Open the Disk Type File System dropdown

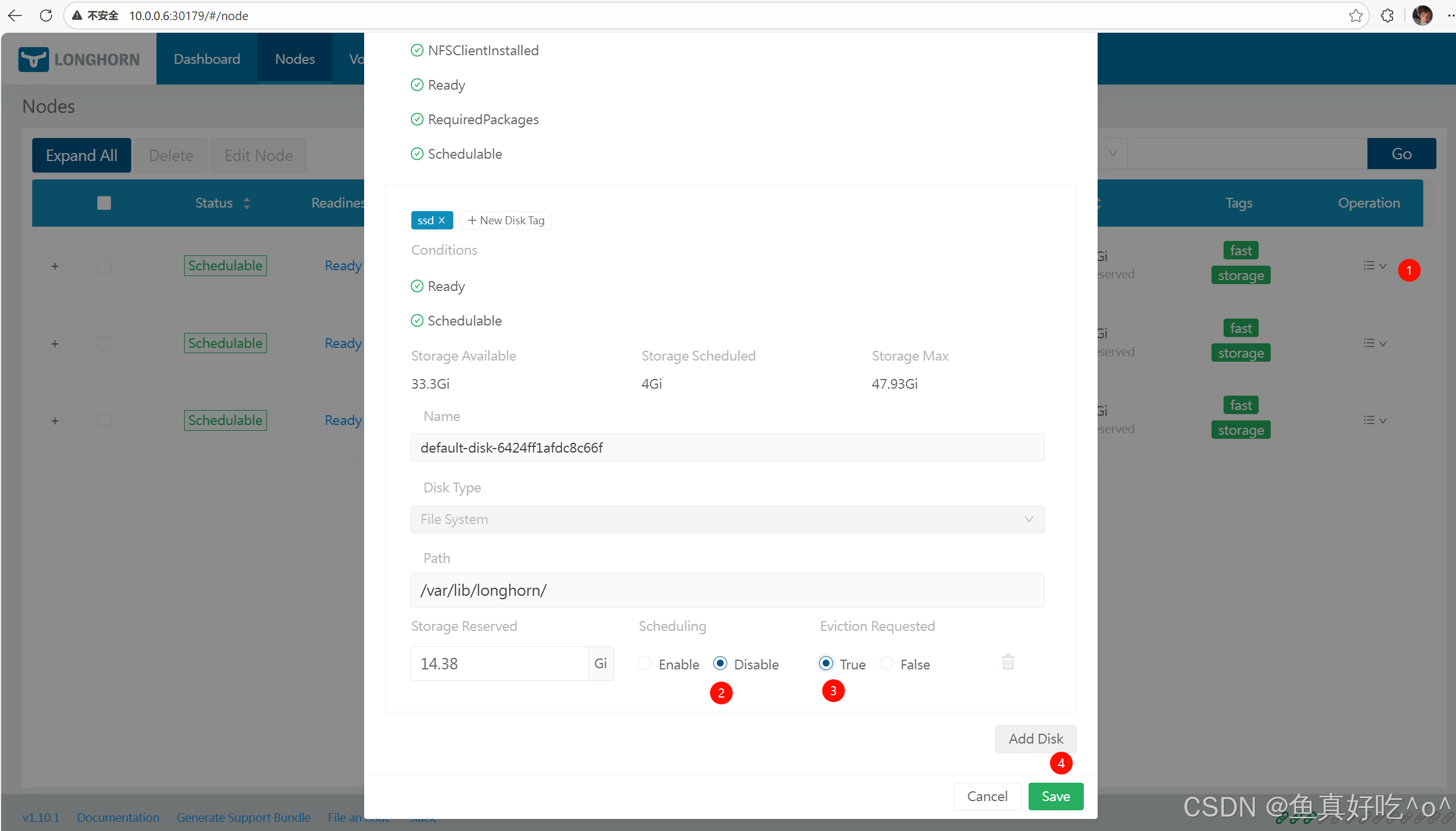pyautogui.click(x=727, y=519)
